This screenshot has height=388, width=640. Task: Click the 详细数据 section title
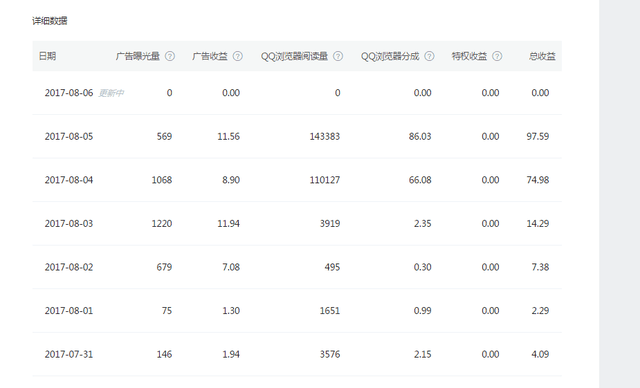(x=50, y=21)
